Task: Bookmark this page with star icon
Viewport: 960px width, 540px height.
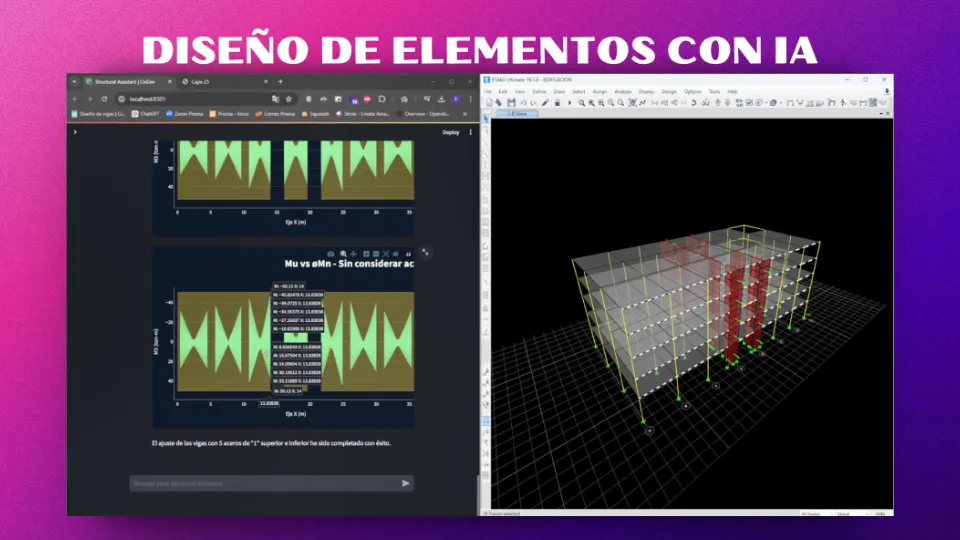Action: click(289, 99)
